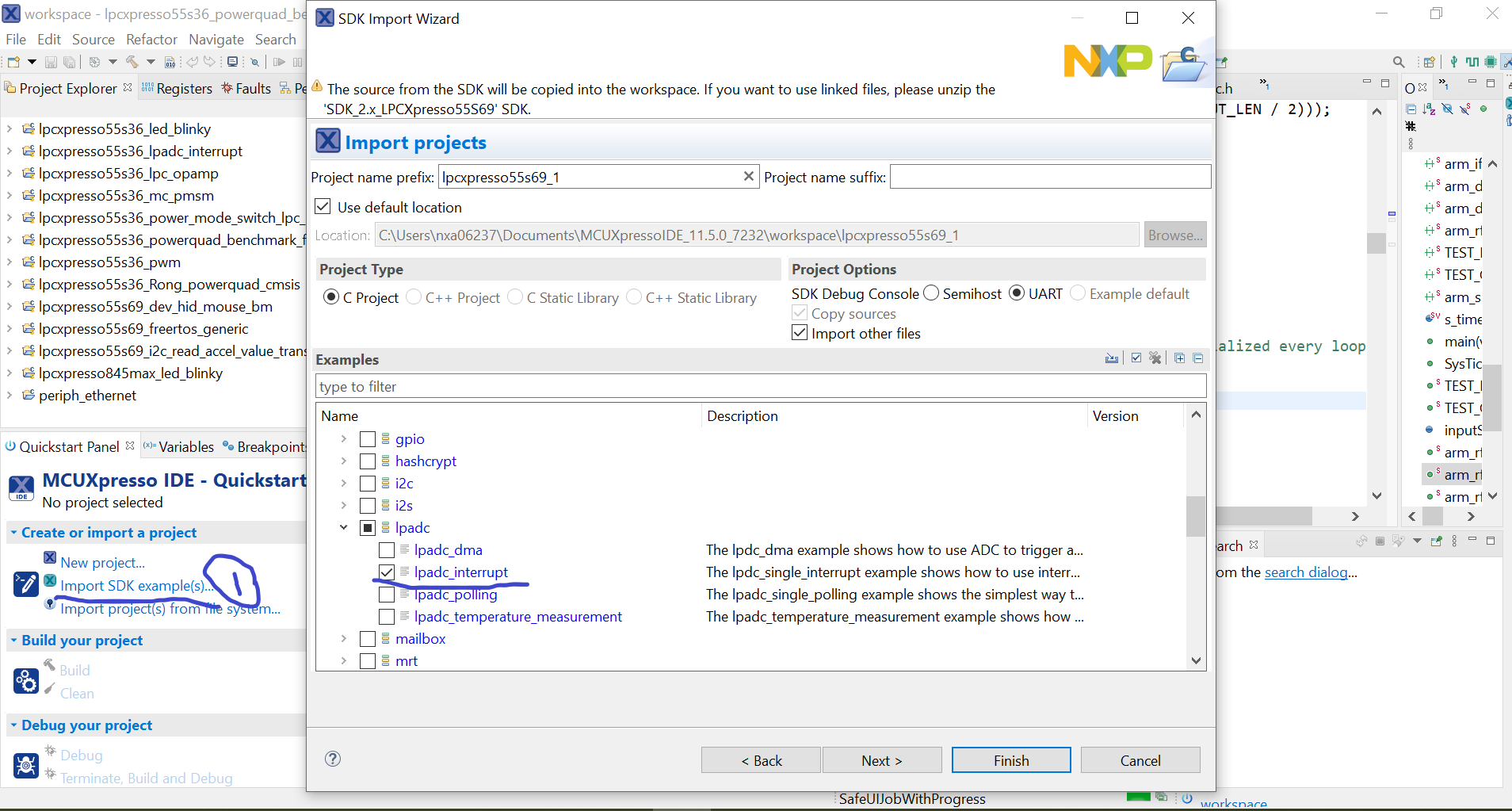
Task: Collapse the lpadc examples group
Action: pos(343,527)
